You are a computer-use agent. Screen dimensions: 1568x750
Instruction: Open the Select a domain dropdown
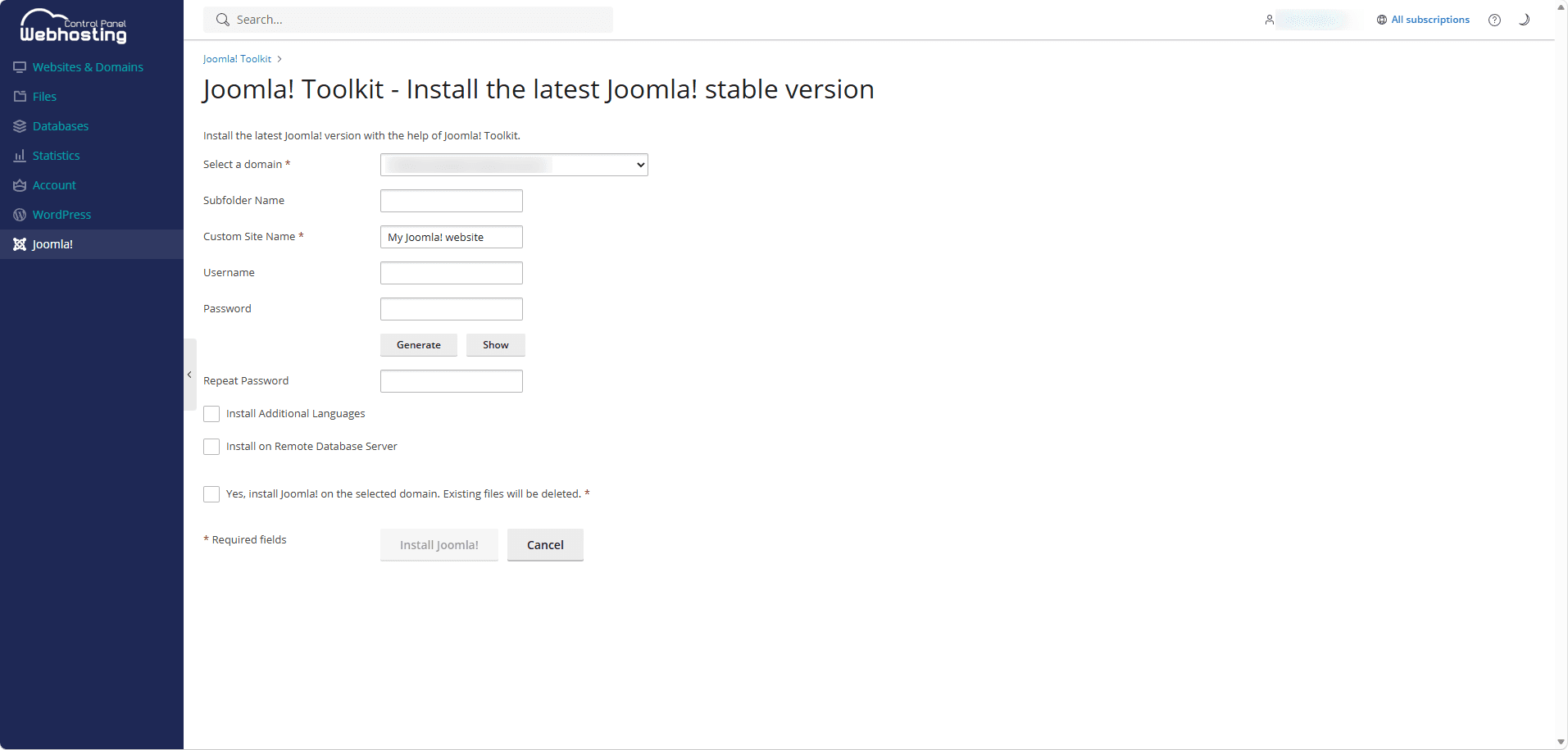(514, 165)
